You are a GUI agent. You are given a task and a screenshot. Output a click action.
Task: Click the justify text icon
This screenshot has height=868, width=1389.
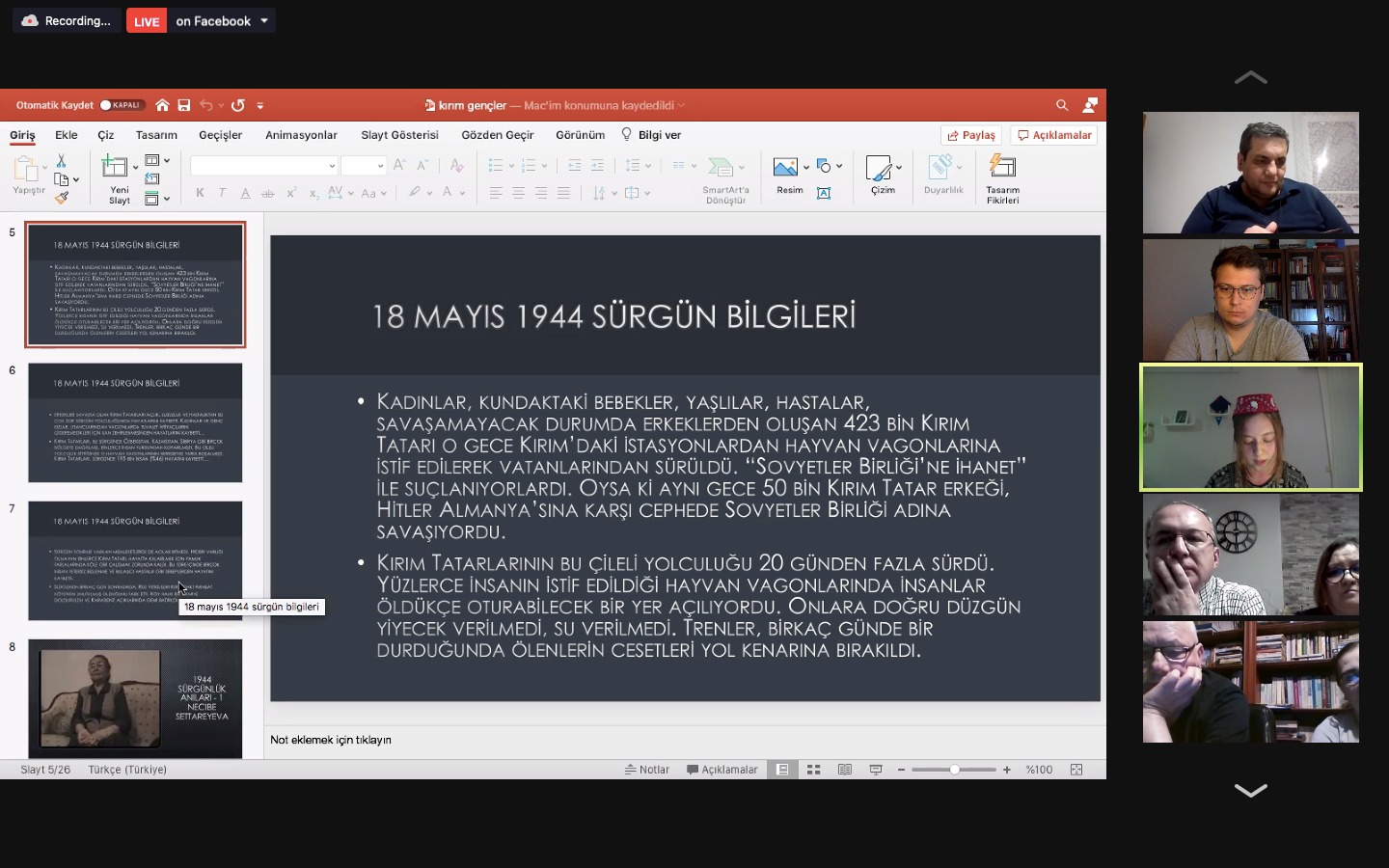[x=563, y=193]
